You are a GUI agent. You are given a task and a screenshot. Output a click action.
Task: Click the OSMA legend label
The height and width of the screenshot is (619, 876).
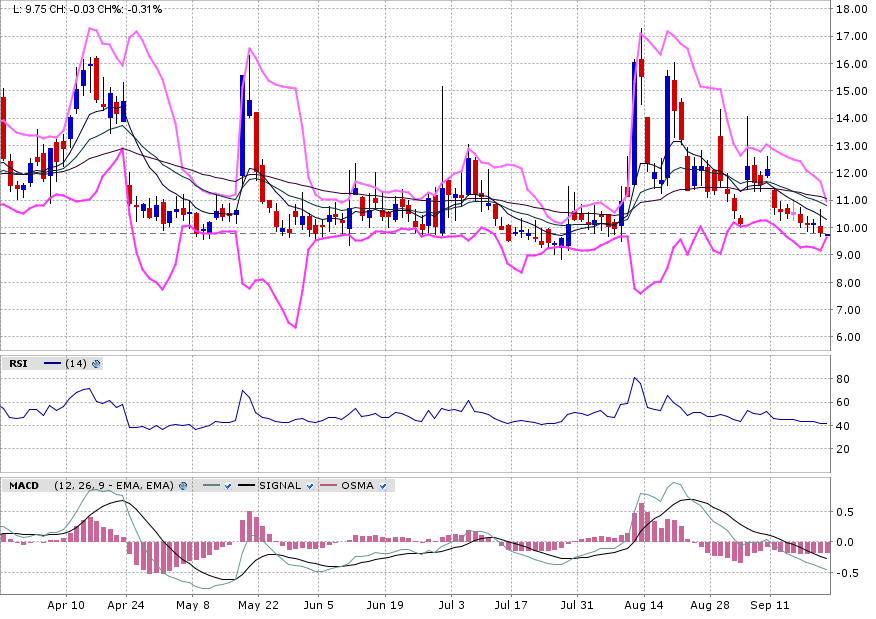357,486
